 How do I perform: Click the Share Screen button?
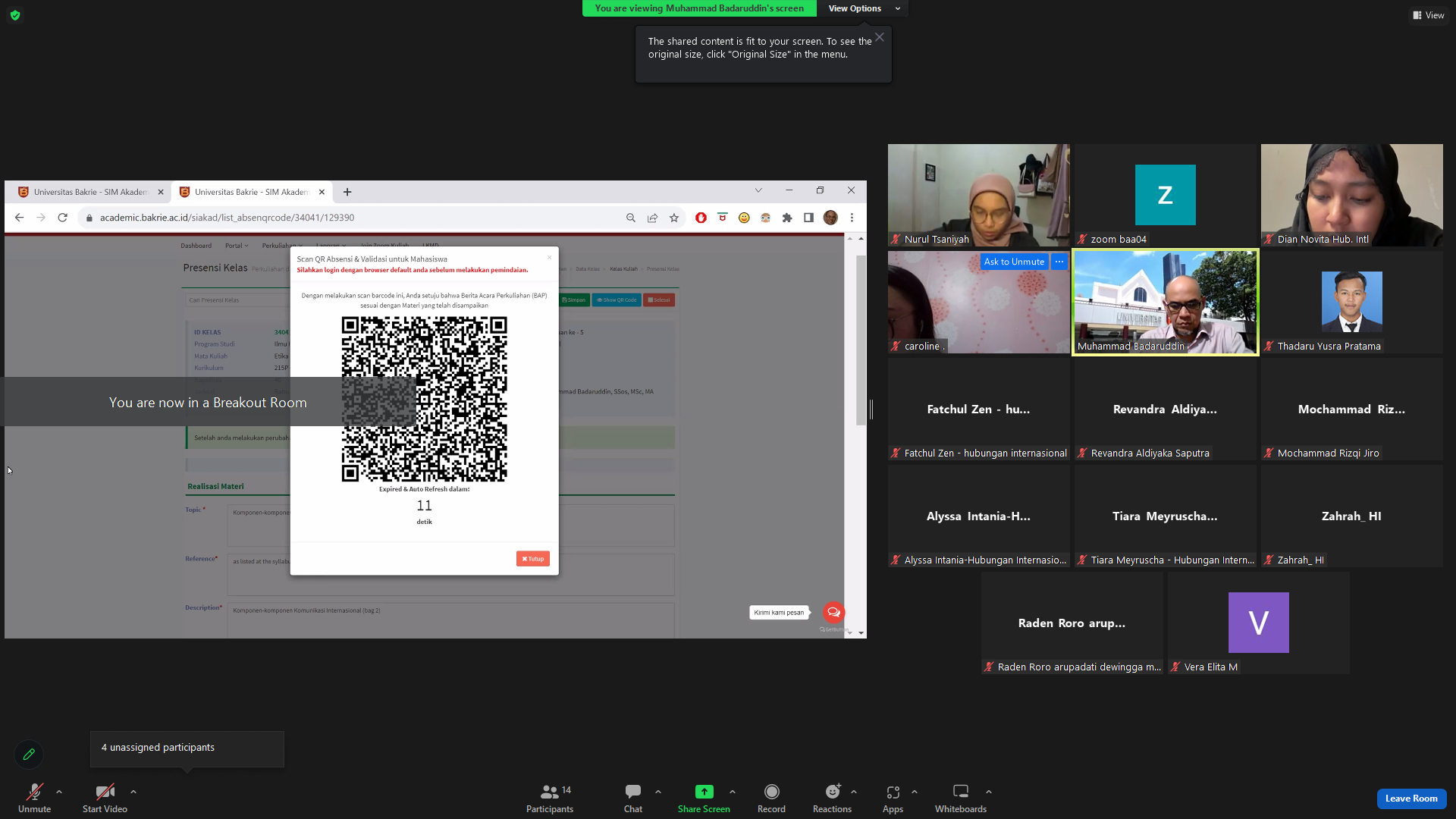point(704,799)
